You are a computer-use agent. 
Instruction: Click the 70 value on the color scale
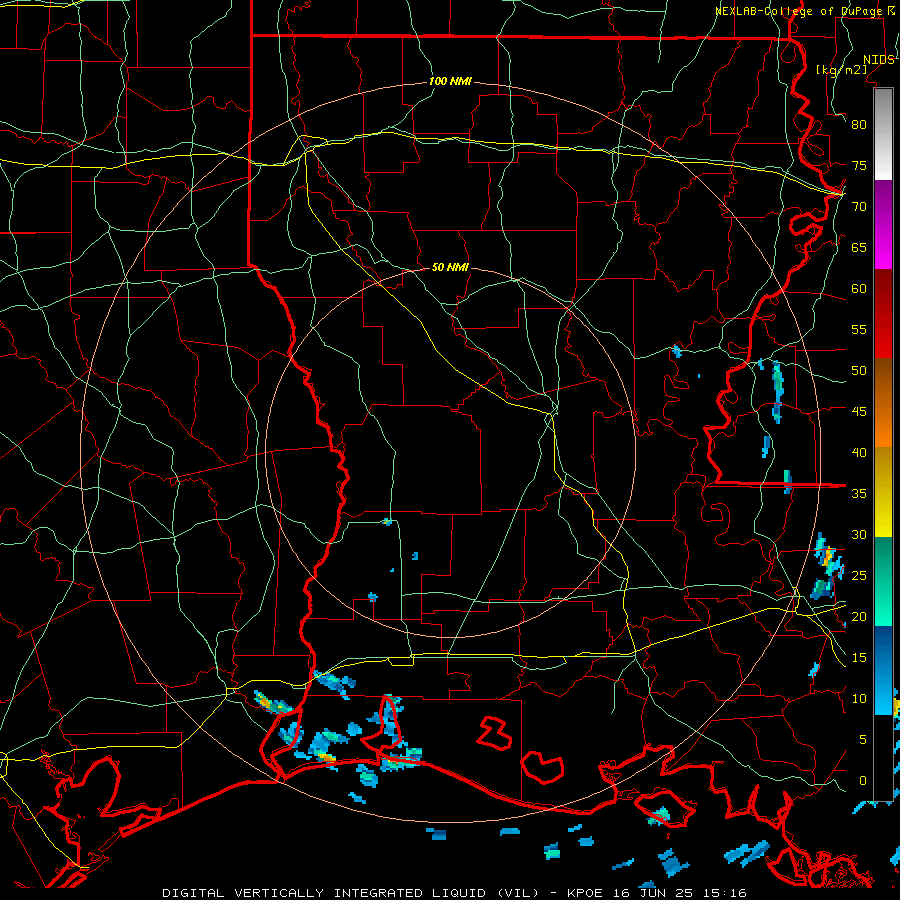click(859, 207)
